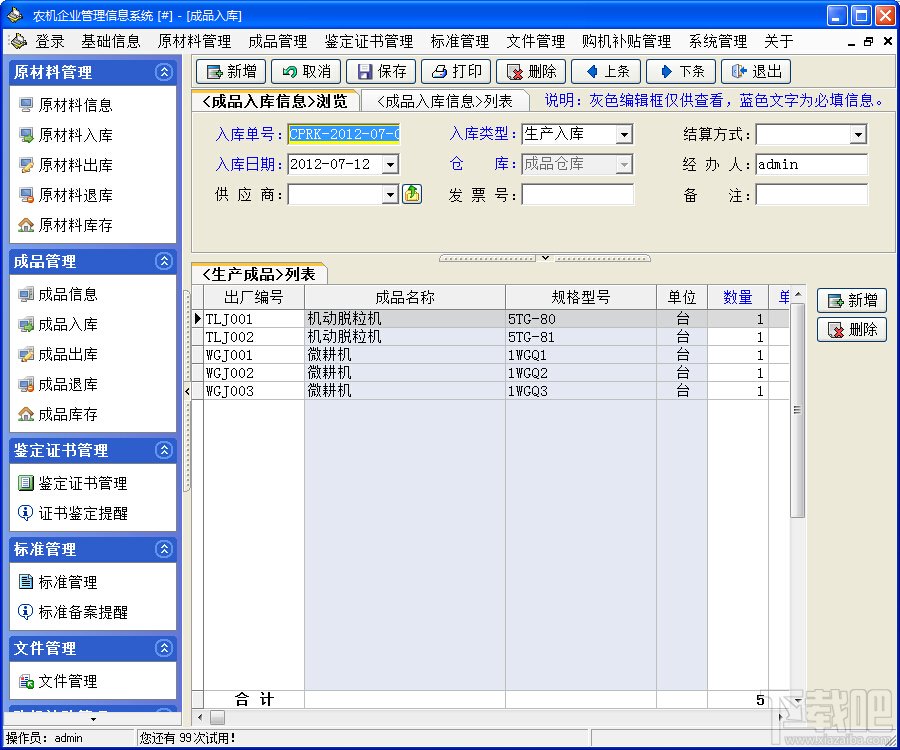The width and height of the screenshot is (900, 750).
Task: Collapse the 原材料管理 sidebar group
Action: point(164,72)
